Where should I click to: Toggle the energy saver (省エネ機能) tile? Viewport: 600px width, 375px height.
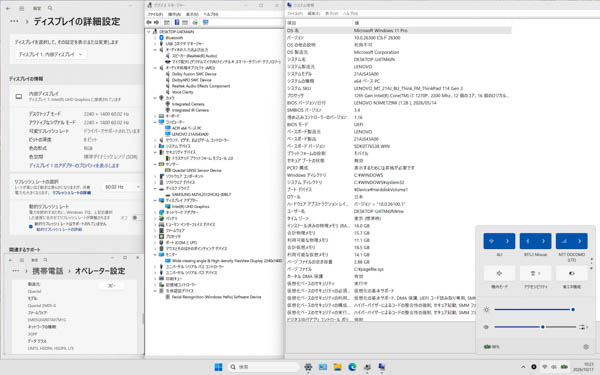click(571, 273)
